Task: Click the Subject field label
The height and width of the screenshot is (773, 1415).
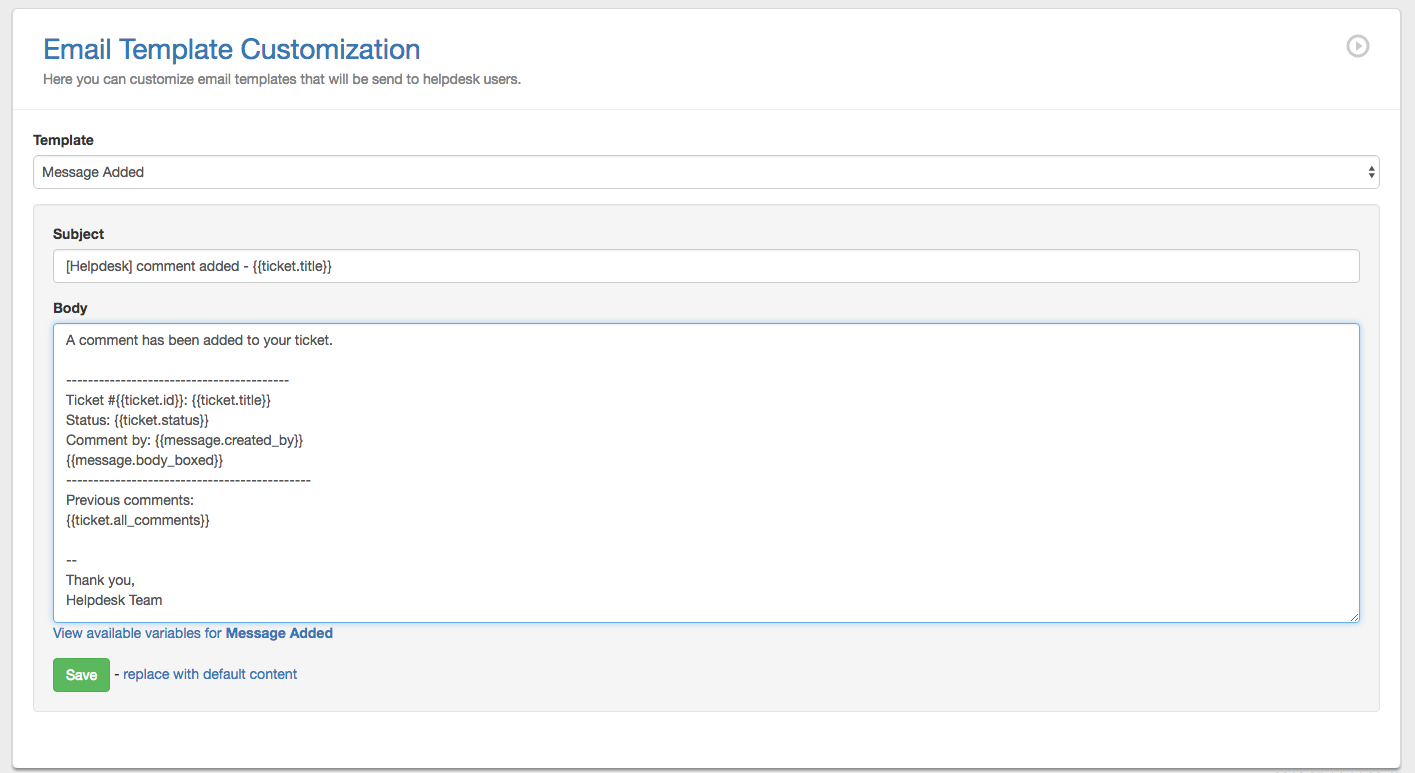Action: (x=78, y=234)
